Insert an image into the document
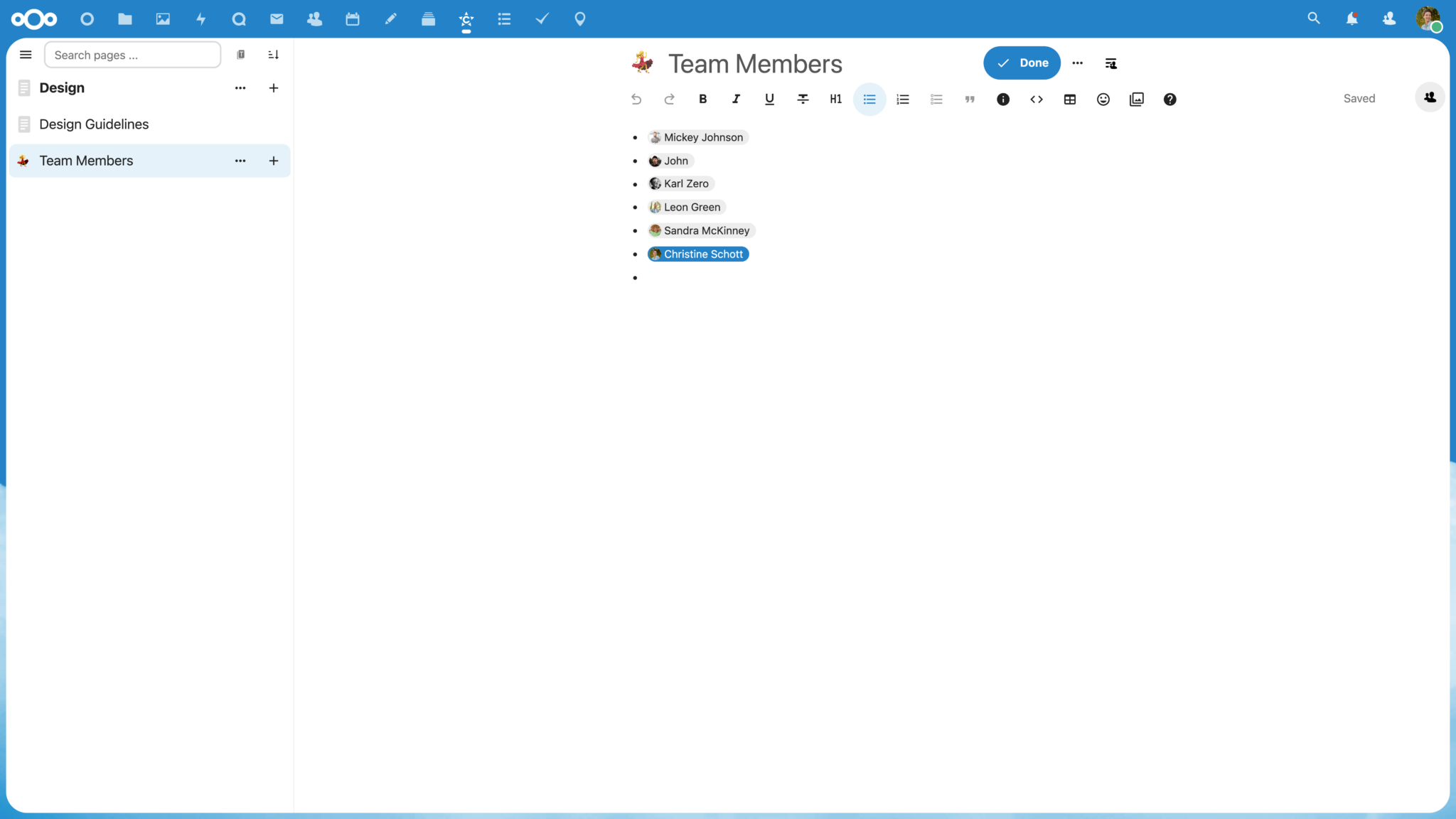 click(x=1136, y=99)
